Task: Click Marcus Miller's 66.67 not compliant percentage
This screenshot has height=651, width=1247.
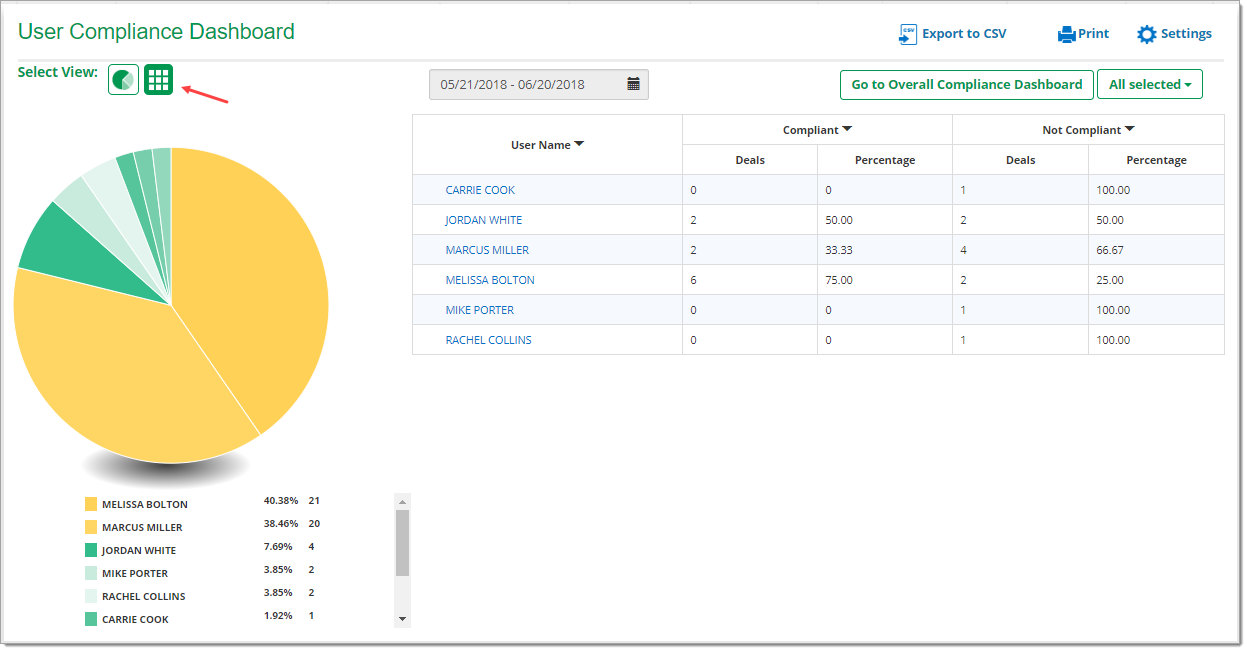Action: point(1110,250)
